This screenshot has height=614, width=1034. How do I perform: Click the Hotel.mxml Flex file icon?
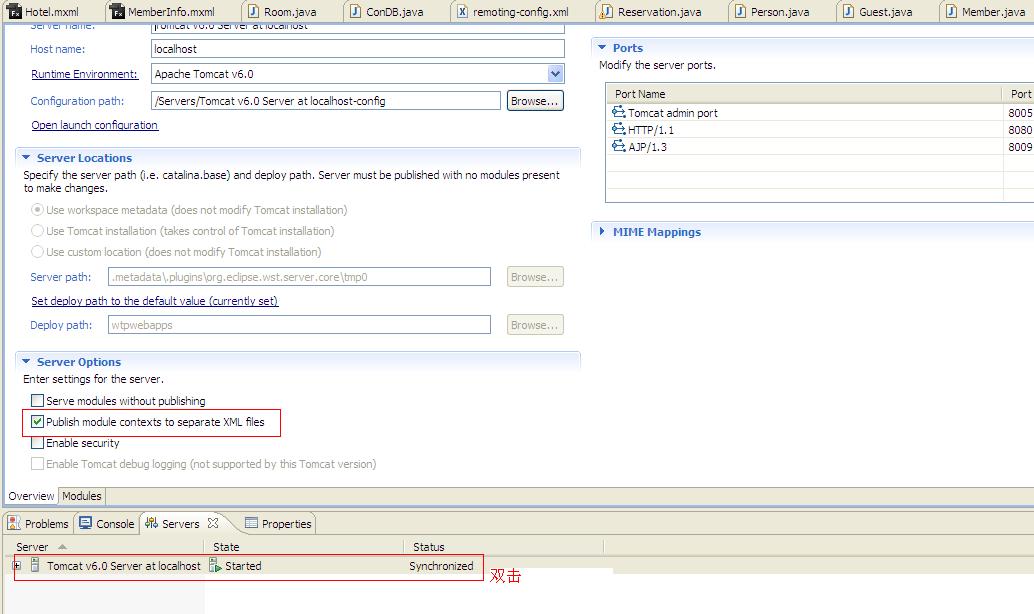(x=15, y=11)
